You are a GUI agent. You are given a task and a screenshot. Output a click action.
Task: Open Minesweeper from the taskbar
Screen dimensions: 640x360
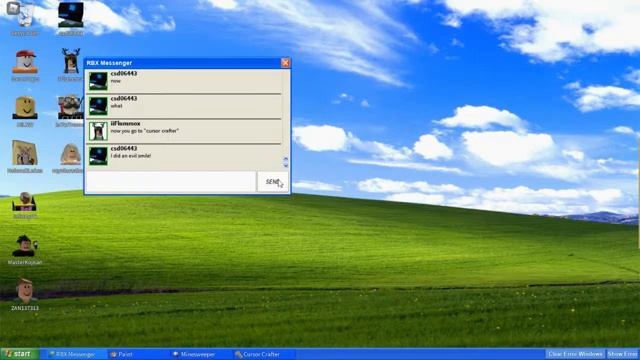201,354
